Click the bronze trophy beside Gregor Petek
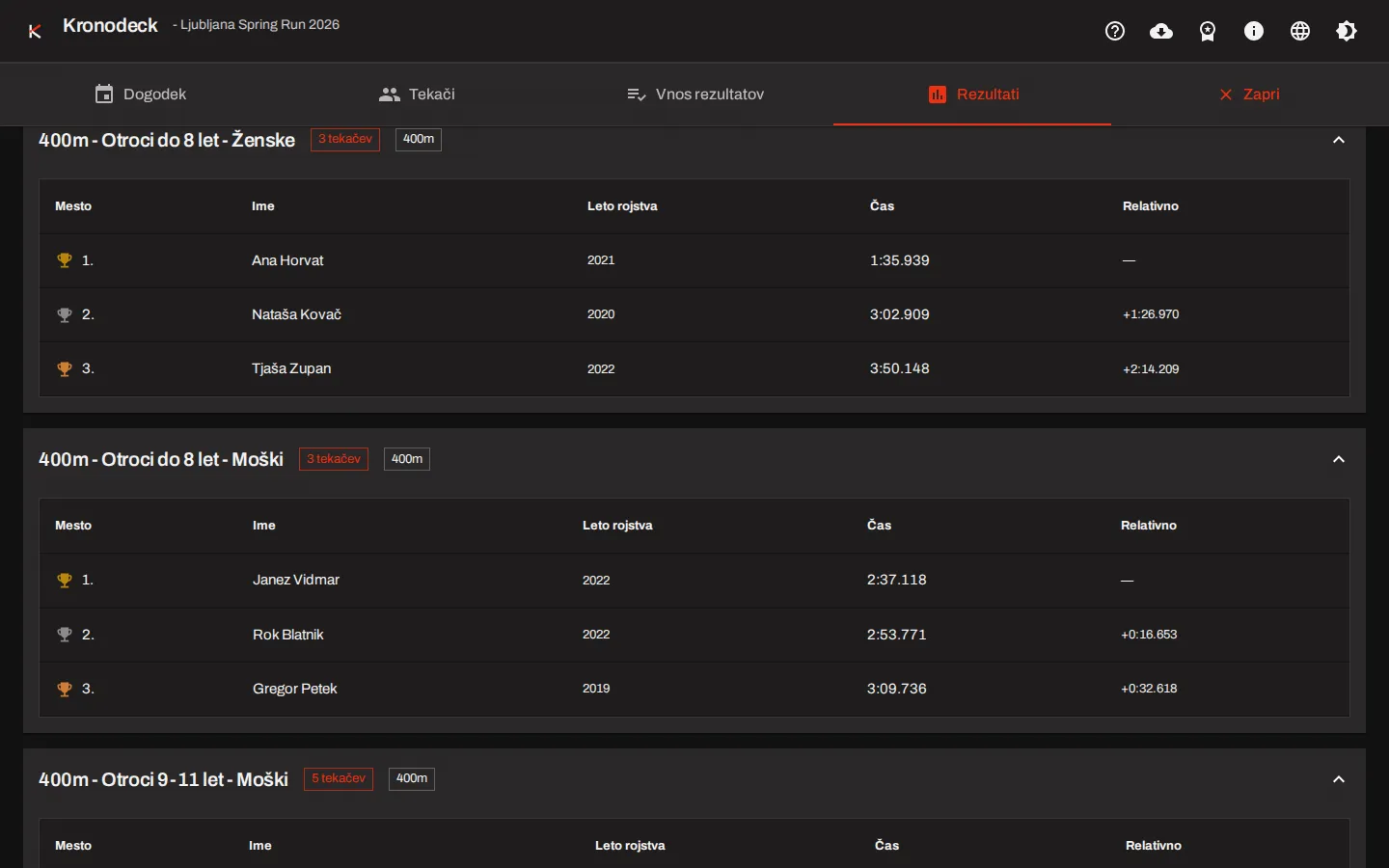 (x=65, y=689)
